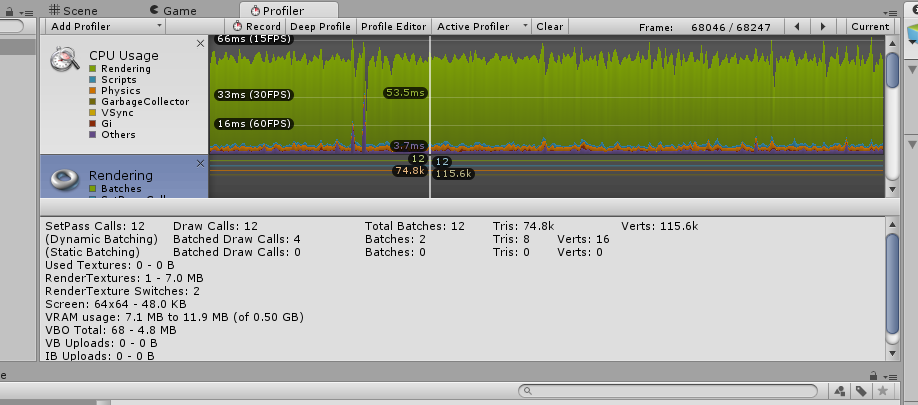
Task: Click the Tris: 74.8k statistic
Action: click(523, 226)
